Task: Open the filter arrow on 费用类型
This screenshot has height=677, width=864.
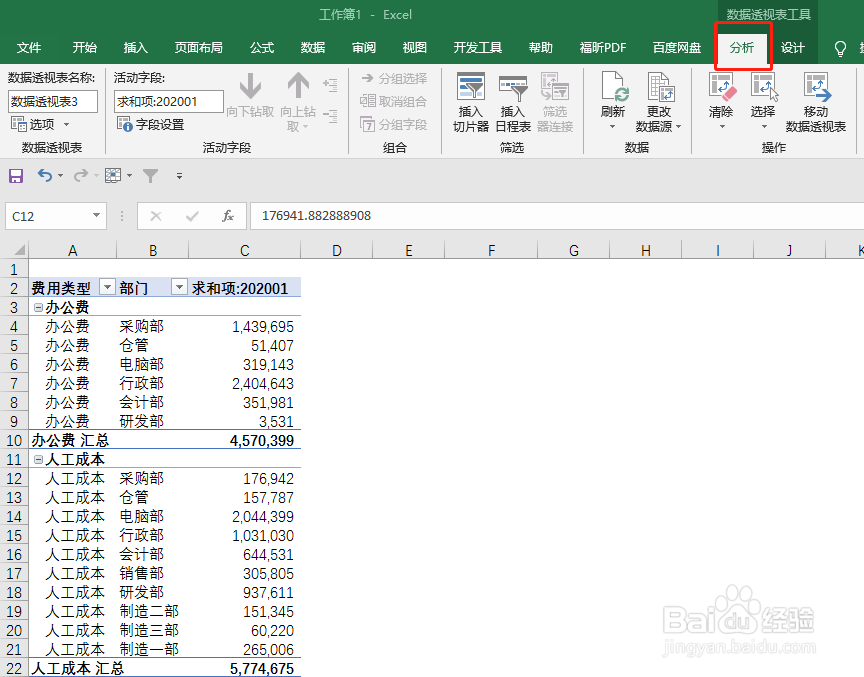Action: 107,287
